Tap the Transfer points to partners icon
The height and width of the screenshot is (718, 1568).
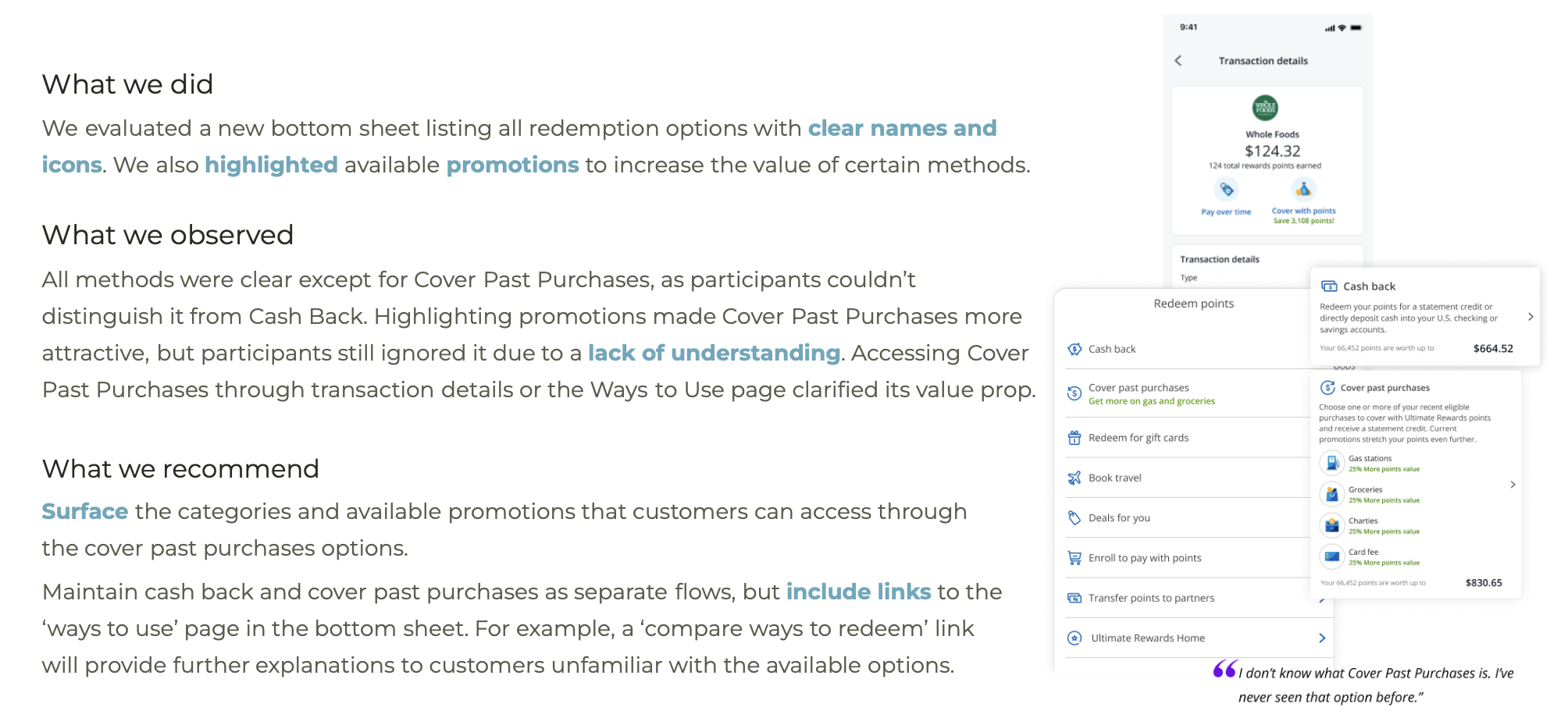pyautogui.click(x=1074, y=598)
